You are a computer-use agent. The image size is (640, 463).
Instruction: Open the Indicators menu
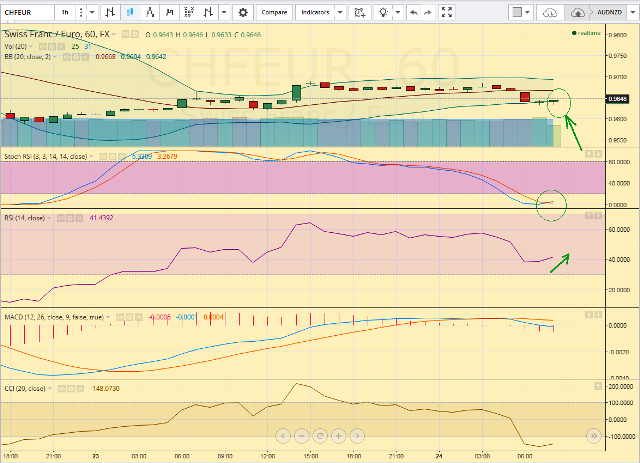(314, 13)
